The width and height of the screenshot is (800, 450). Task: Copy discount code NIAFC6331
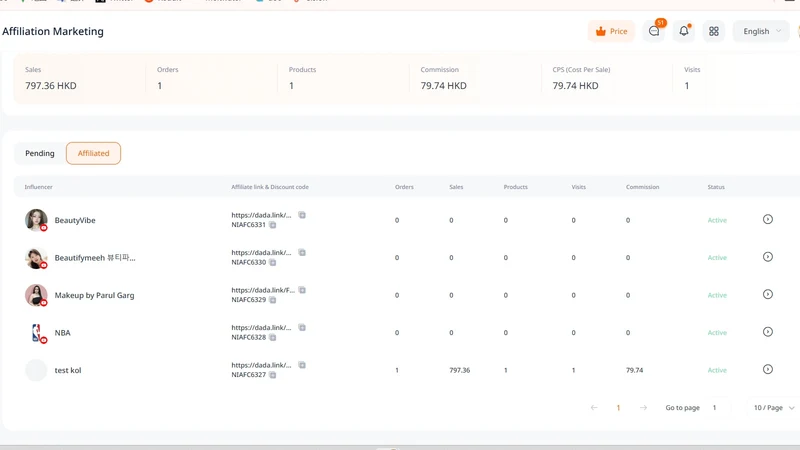click(x=272, y=224)
